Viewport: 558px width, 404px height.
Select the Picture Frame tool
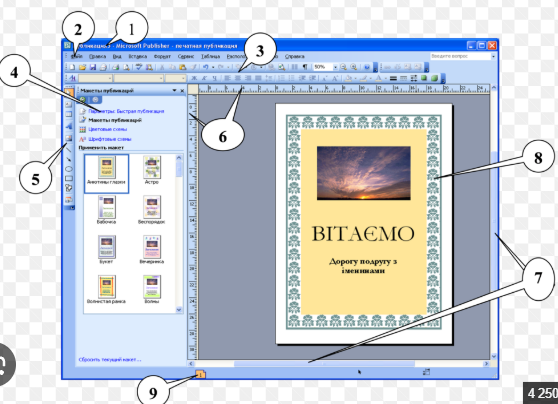click(x=69, y=138)
